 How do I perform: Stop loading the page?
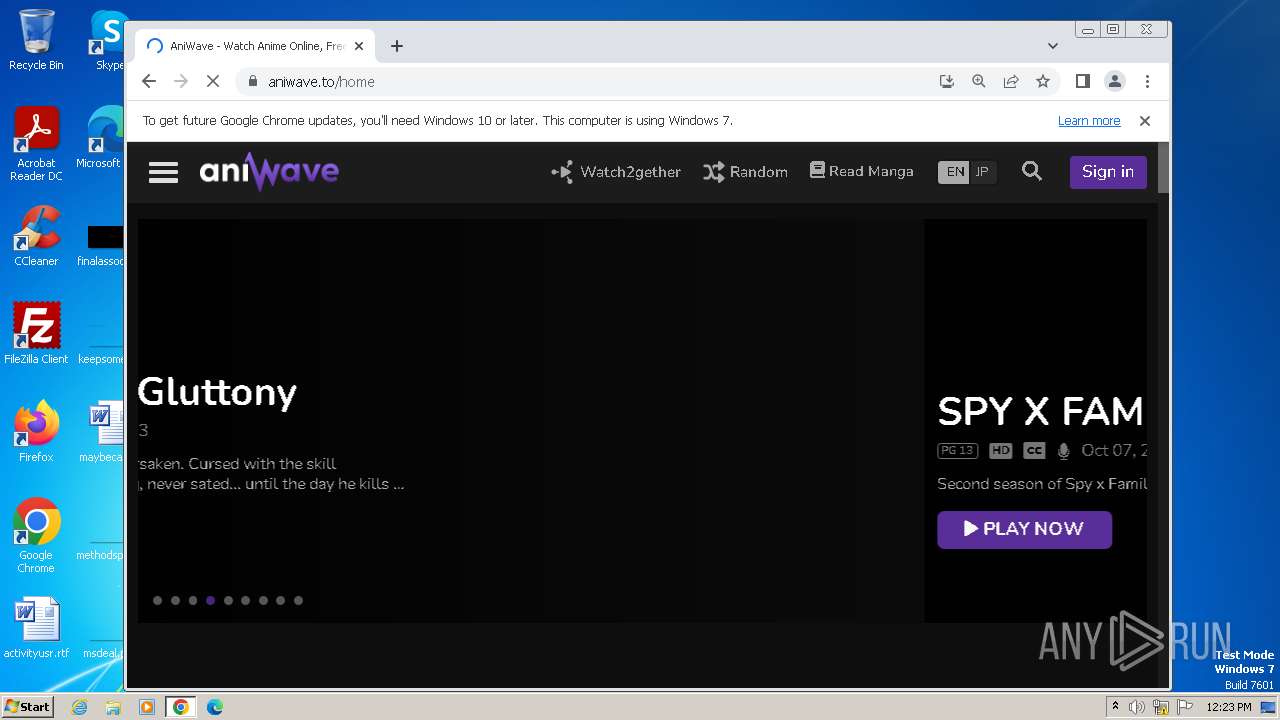[213, 82]
